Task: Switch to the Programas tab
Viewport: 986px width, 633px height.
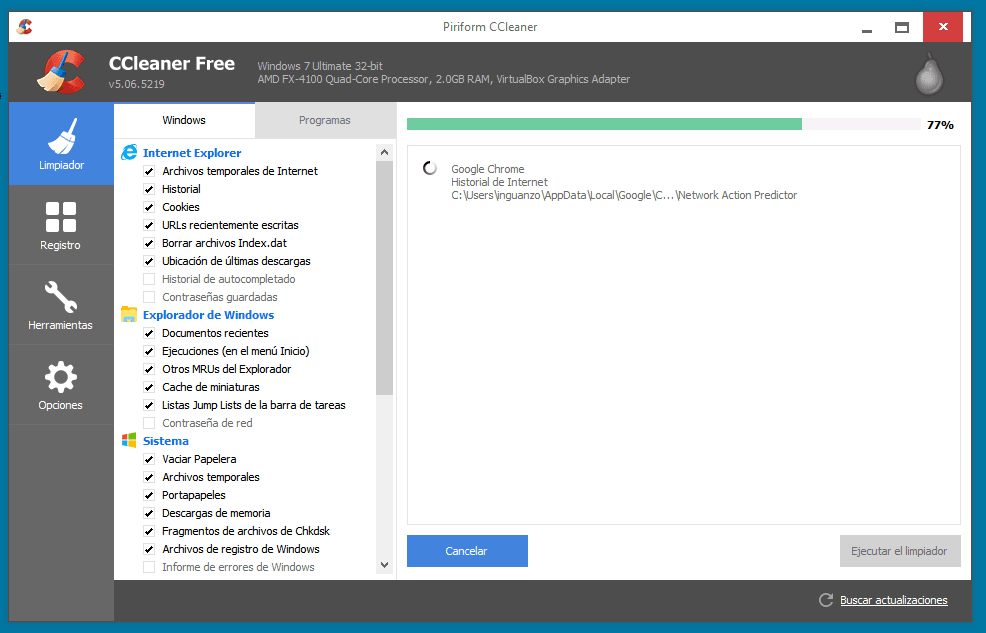Action: (x=324, y=118)
